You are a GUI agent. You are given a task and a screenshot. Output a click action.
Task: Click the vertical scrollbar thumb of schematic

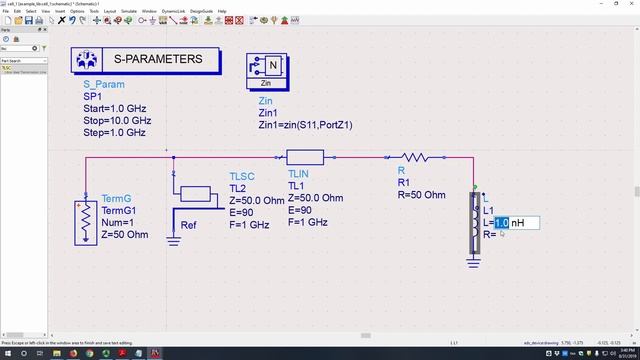click(x=637, y=191)
